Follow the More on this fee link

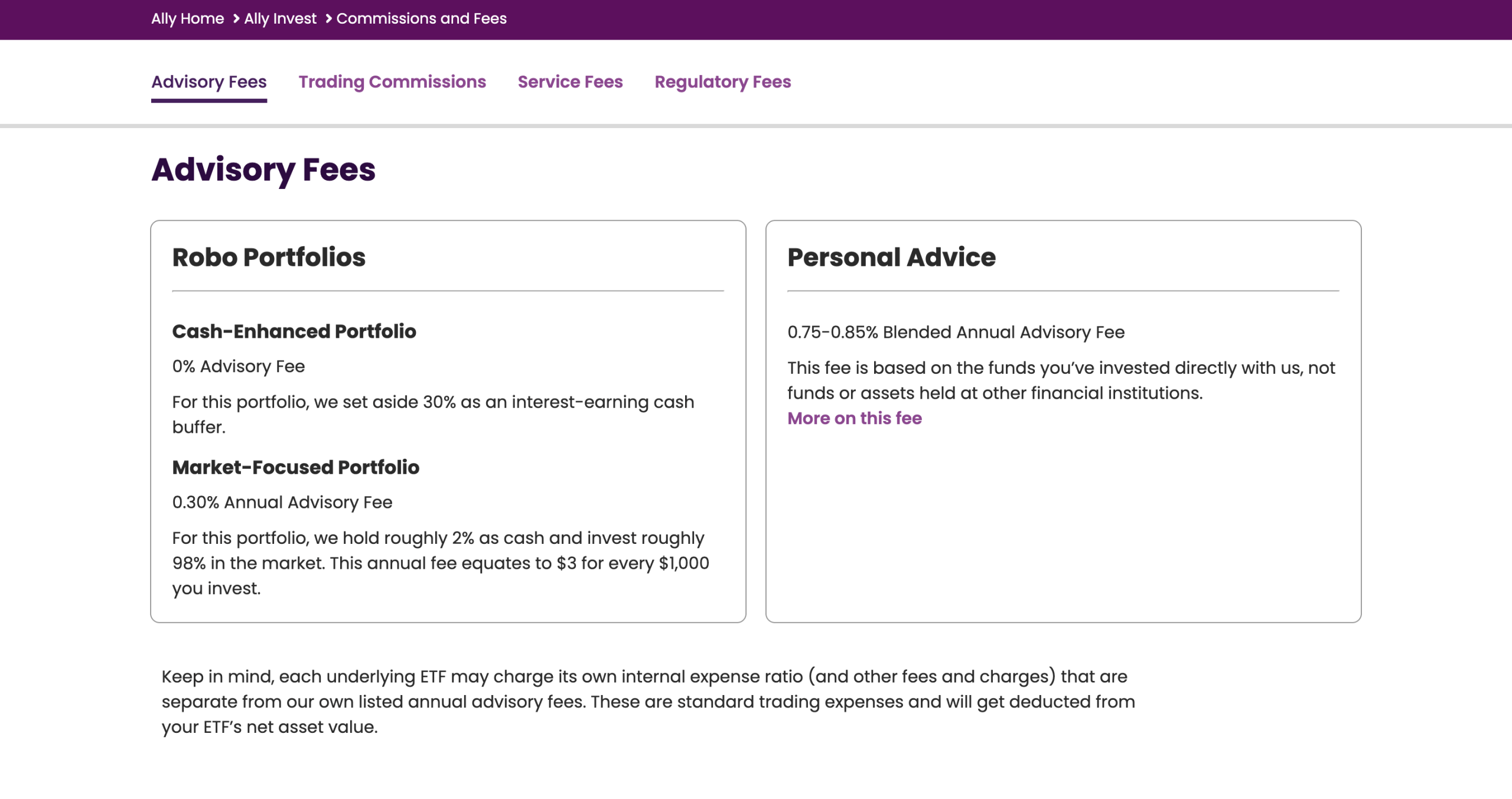point(855,418)
